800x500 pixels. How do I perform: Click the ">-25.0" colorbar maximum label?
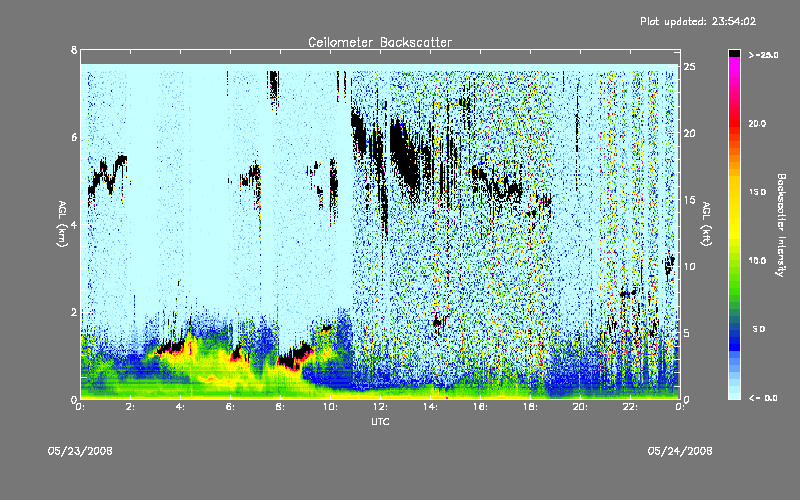point(763,55)
